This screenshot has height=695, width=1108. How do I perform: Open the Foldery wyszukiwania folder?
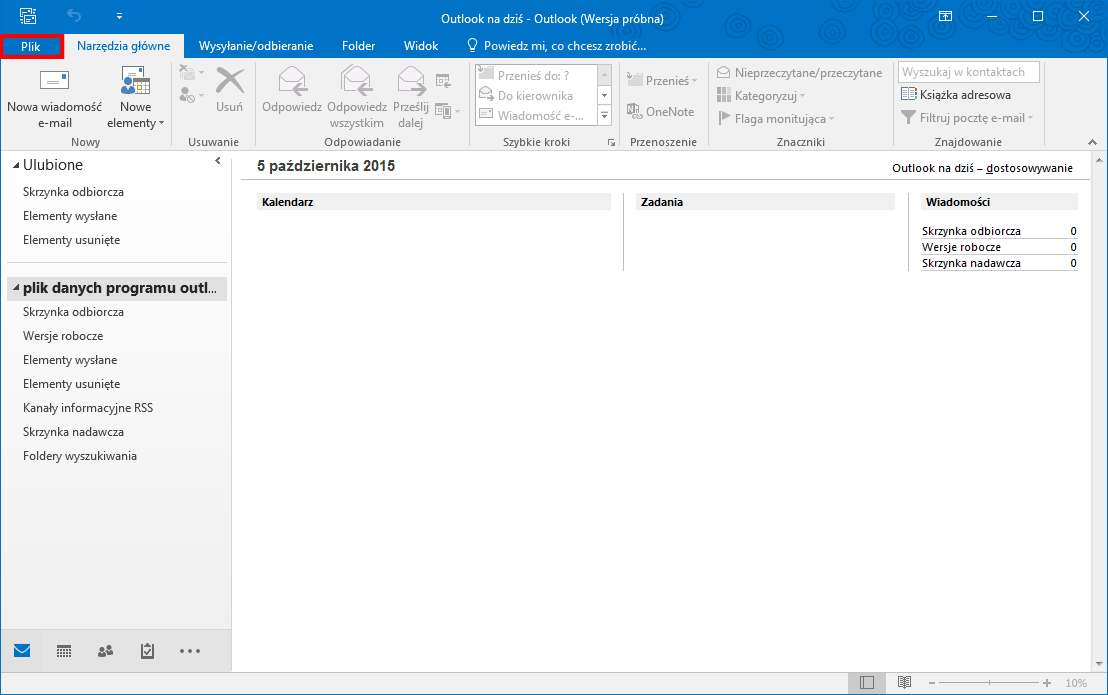[x=80, y=456]
